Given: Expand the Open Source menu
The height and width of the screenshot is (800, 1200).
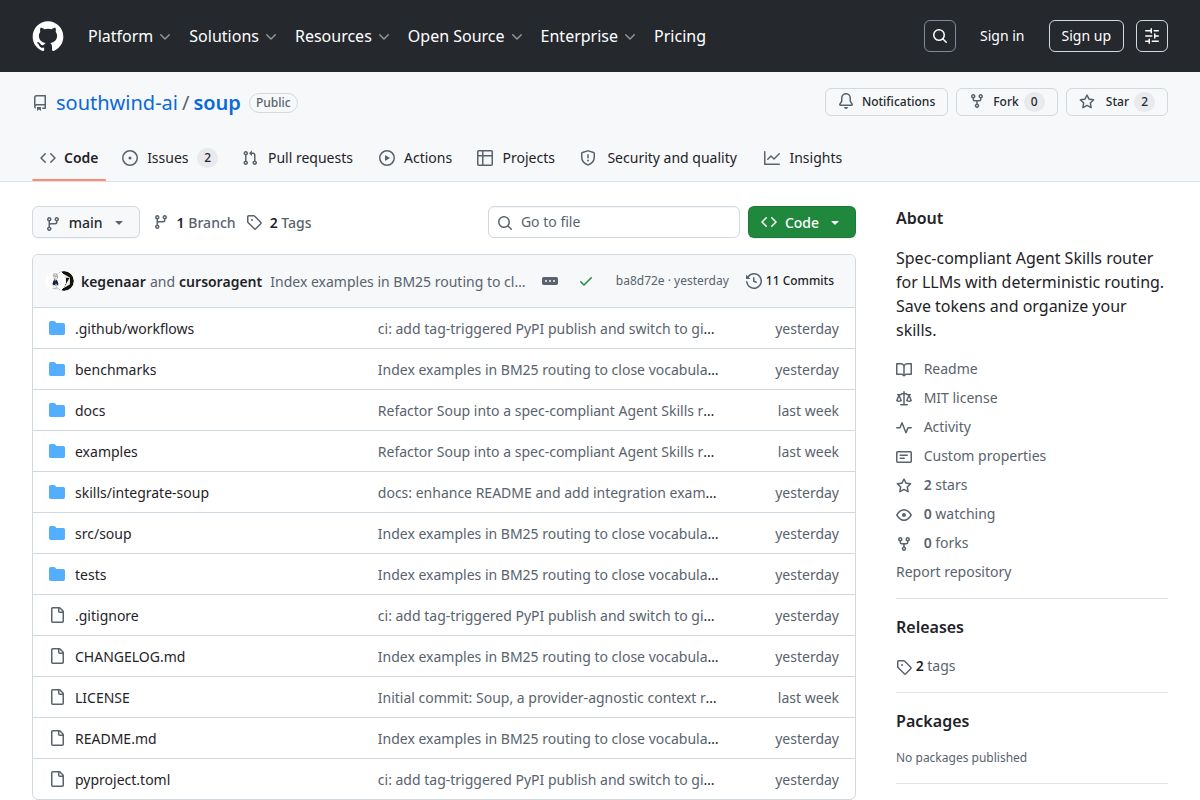Looking at the screenshot, I should (x=465, y=36).
